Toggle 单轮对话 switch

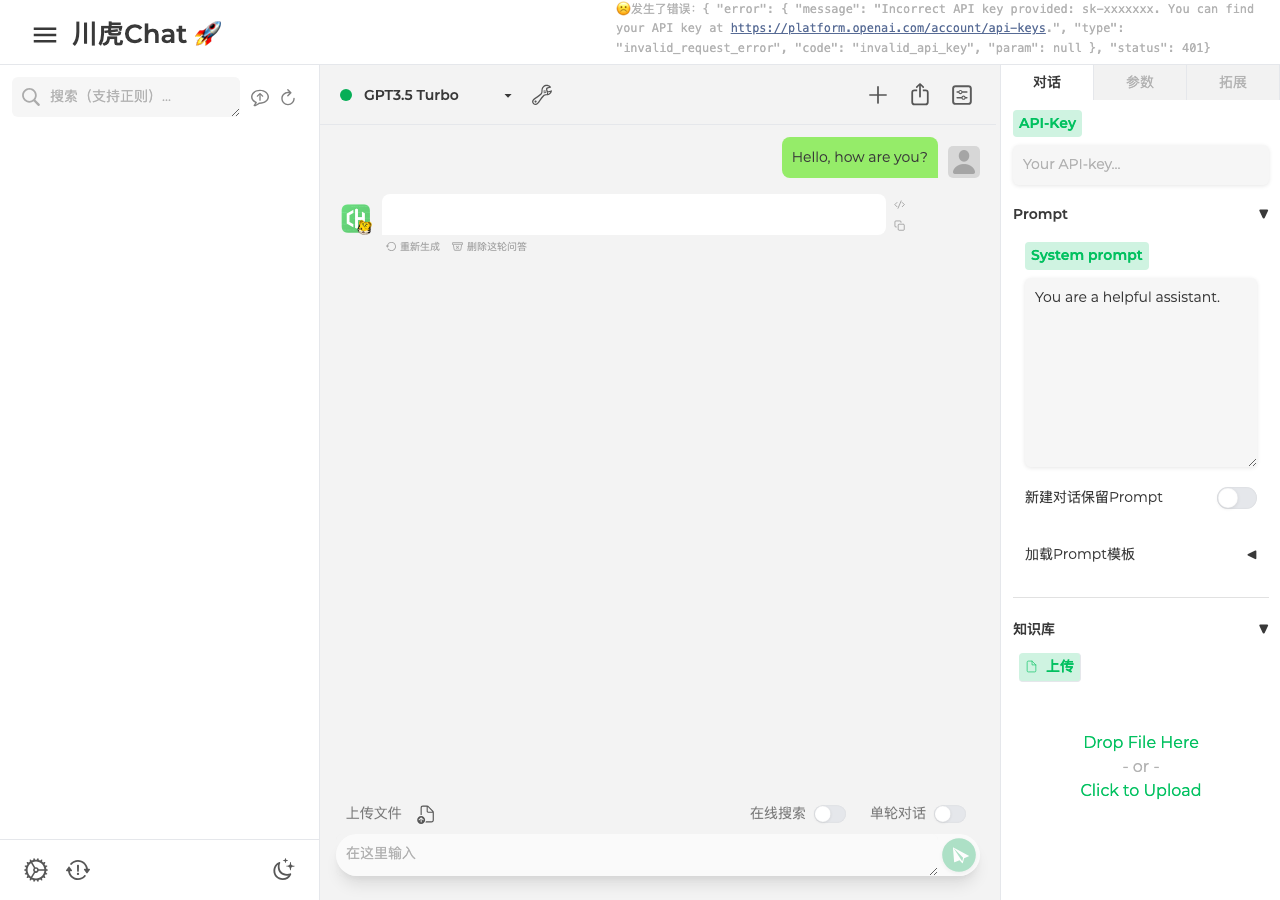click(950, 814)
